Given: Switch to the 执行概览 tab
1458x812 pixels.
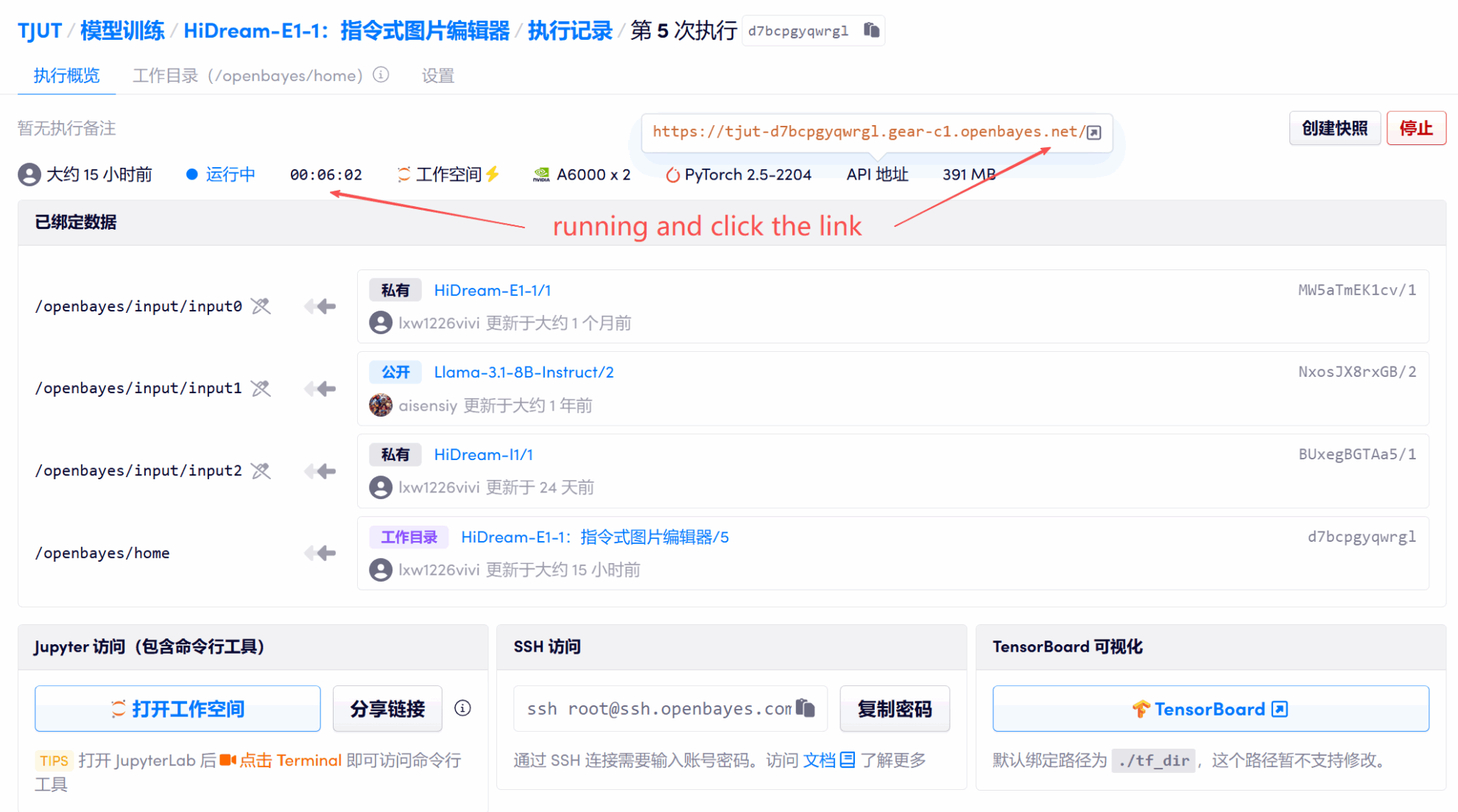Looking at the screenshot, I should click(x=66, y=75).
